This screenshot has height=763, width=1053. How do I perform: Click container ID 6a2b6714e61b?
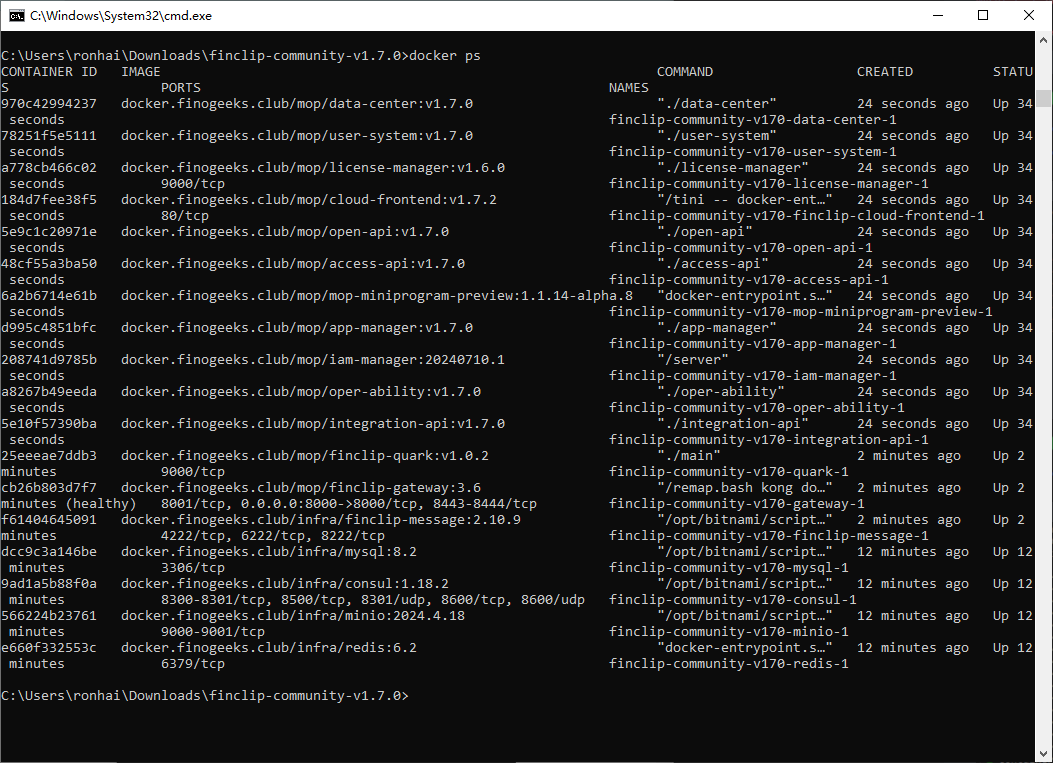pyautogui.click(x=49, y=296)
